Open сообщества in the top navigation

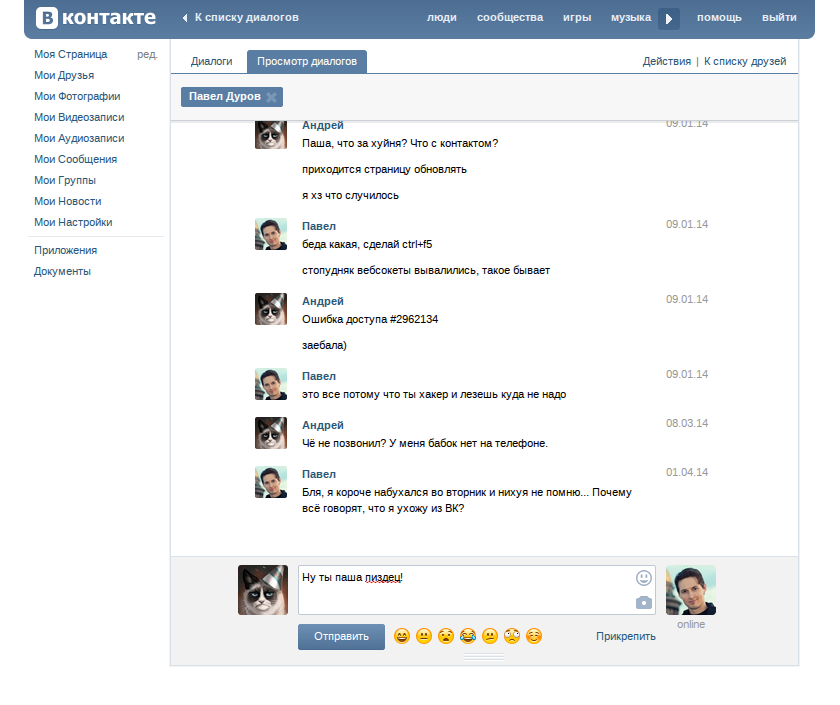click(510, 18)
